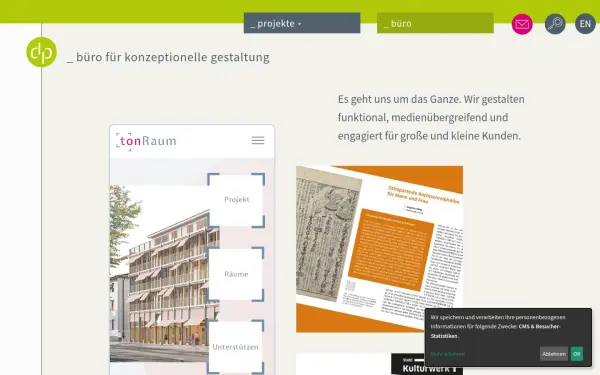Click the green dp logo

tap(41, 52)
